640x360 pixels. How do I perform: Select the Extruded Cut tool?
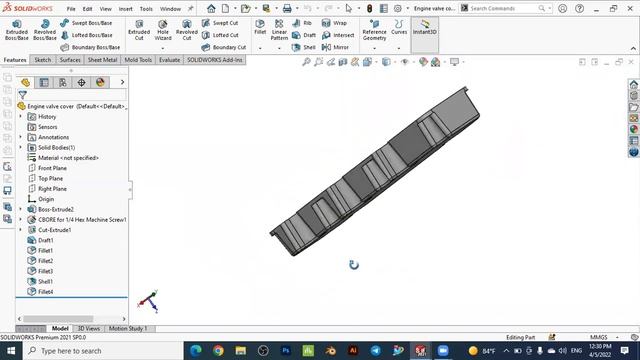[x=139, y=30]
